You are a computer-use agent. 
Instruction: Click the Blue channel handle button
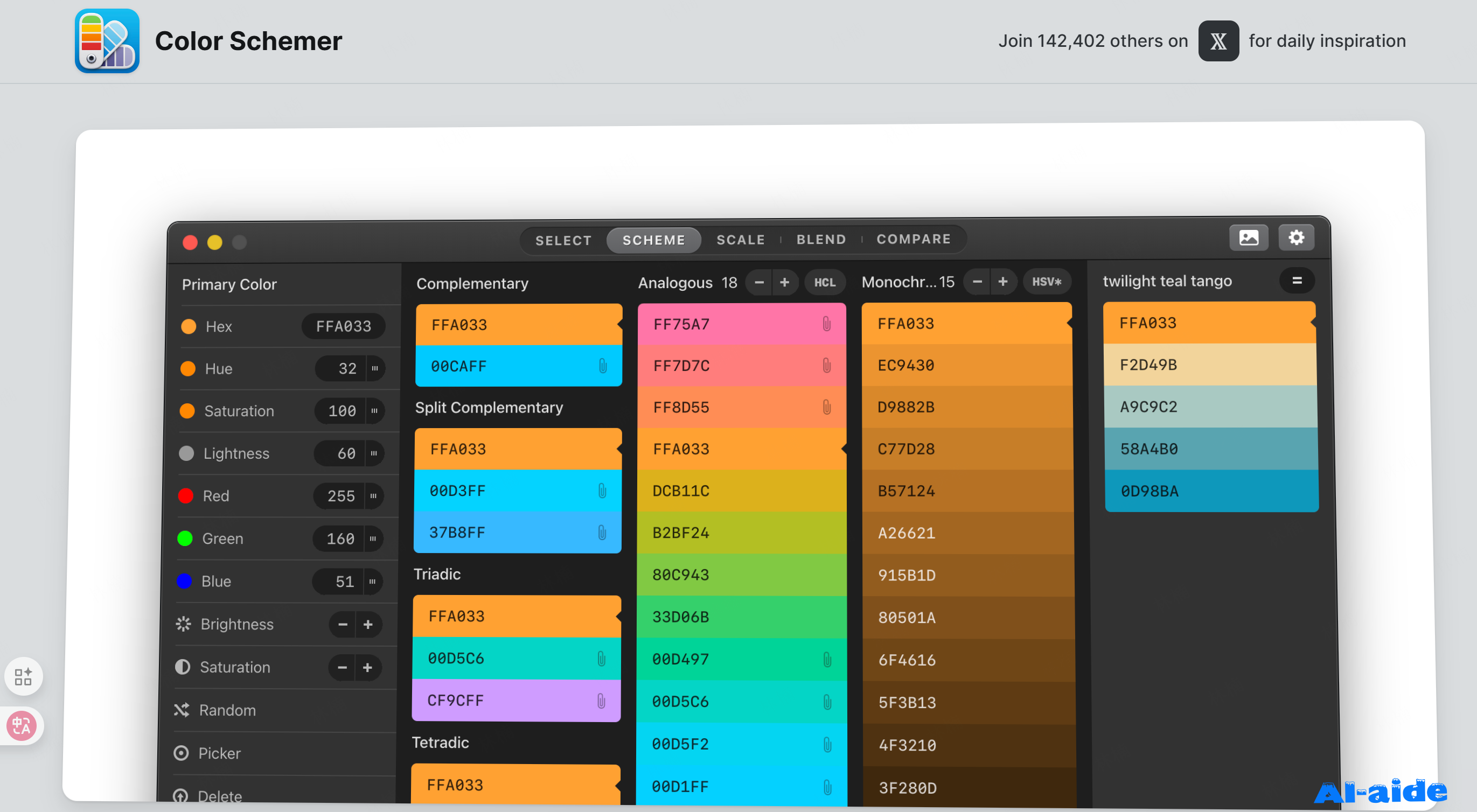pyautogui.click(x=372, y=582)
